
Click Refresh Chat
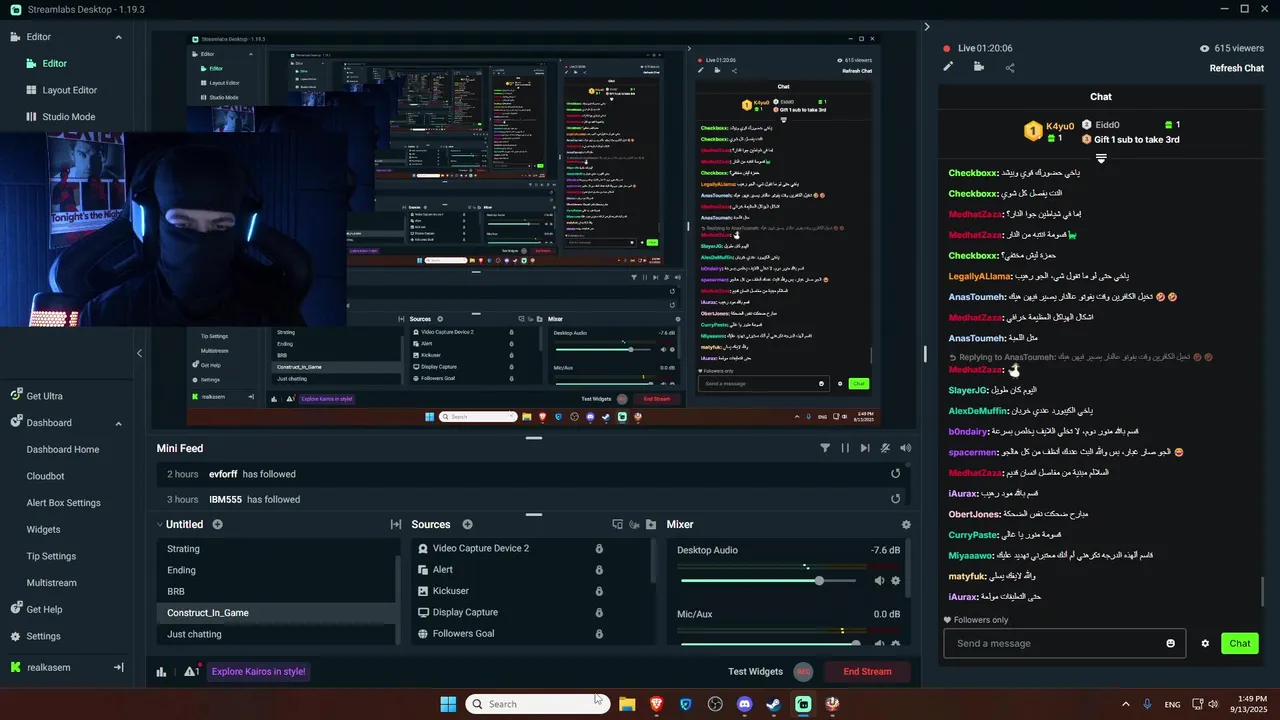click(x=1237, y=68)
